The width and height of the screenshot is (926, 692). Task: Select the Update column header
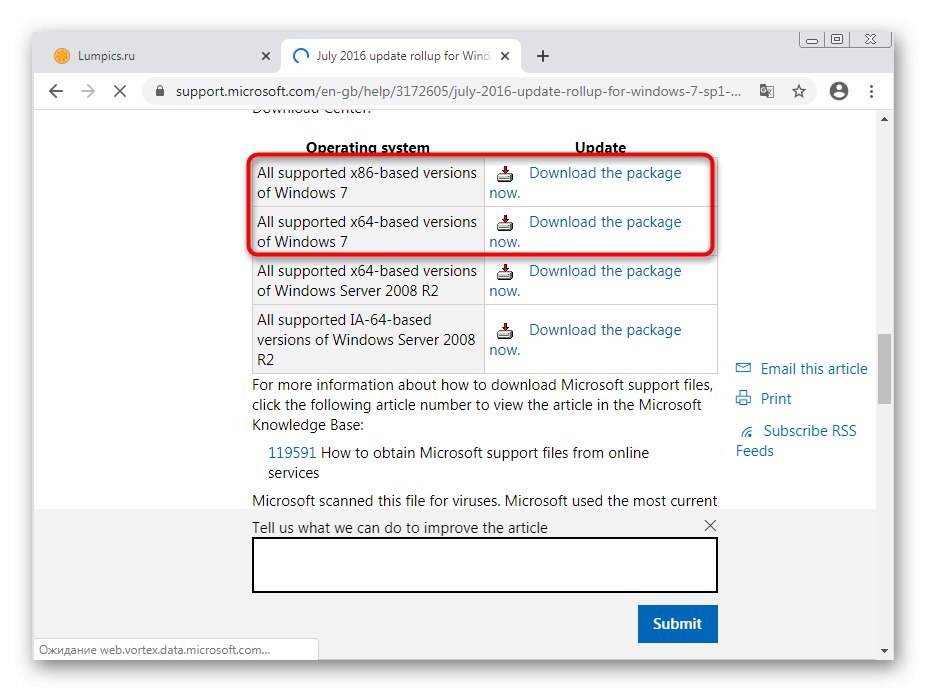(601, 148)
